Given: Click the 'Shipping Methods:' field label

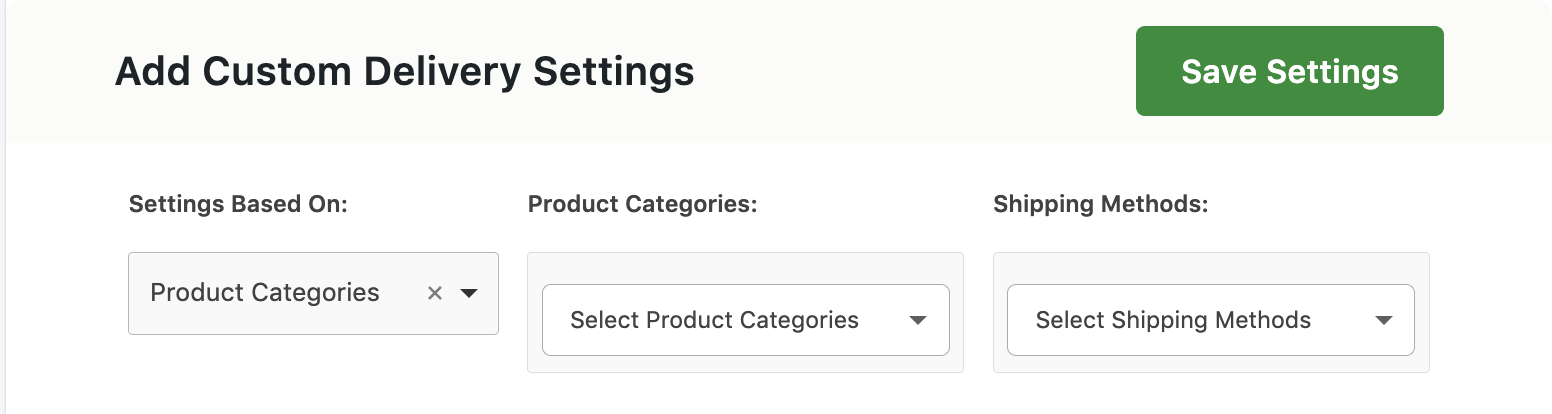Looking at the screenshot, I should pyautogui.click(x=1100, y=204).
